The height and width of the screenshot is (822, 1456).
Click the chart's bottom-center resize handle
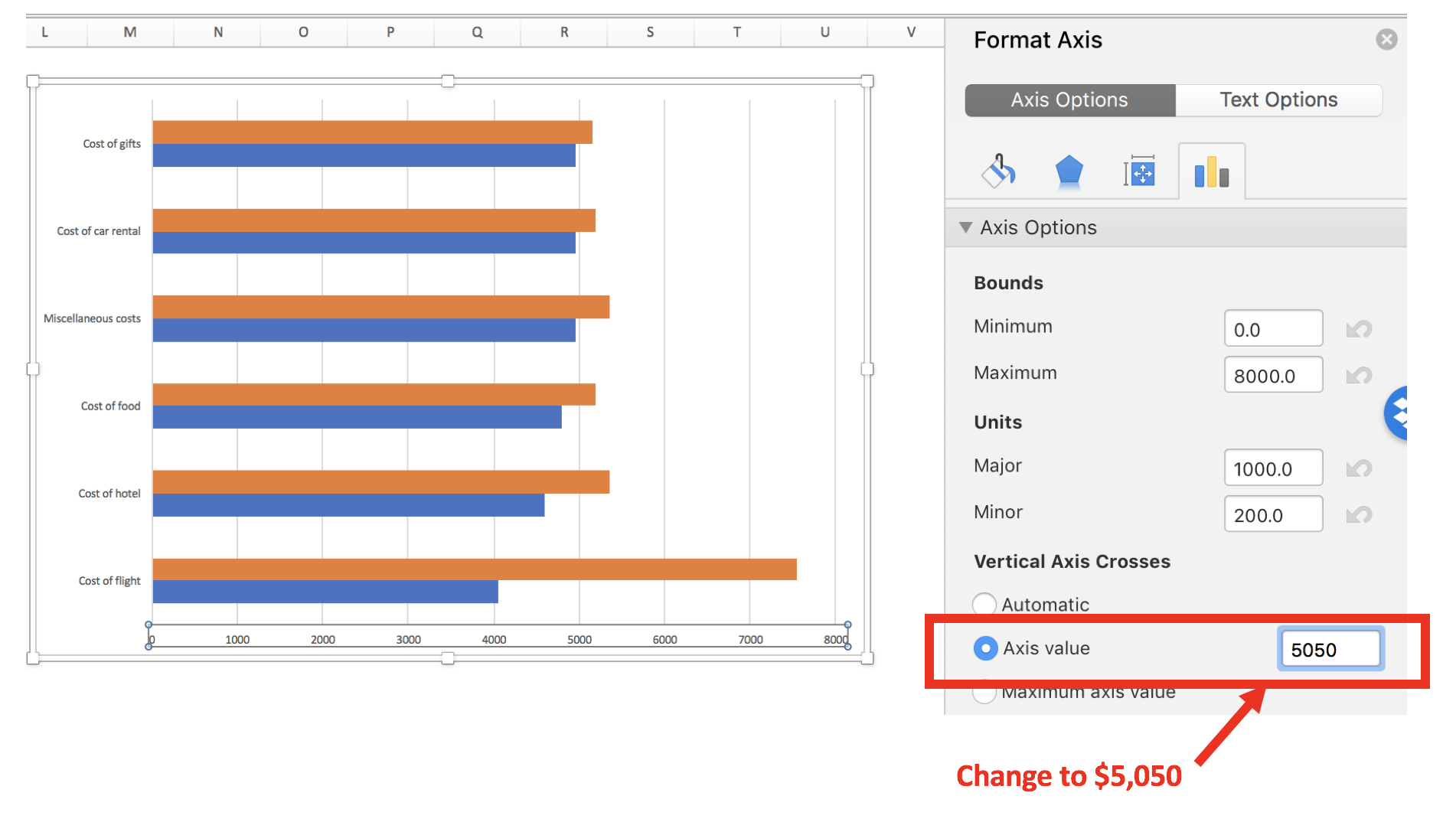point(448,658)
